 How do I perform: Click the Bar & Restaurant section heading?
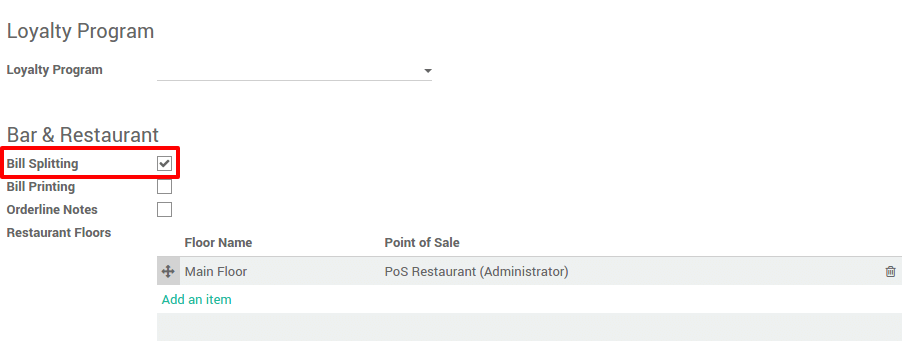(82, 134)
